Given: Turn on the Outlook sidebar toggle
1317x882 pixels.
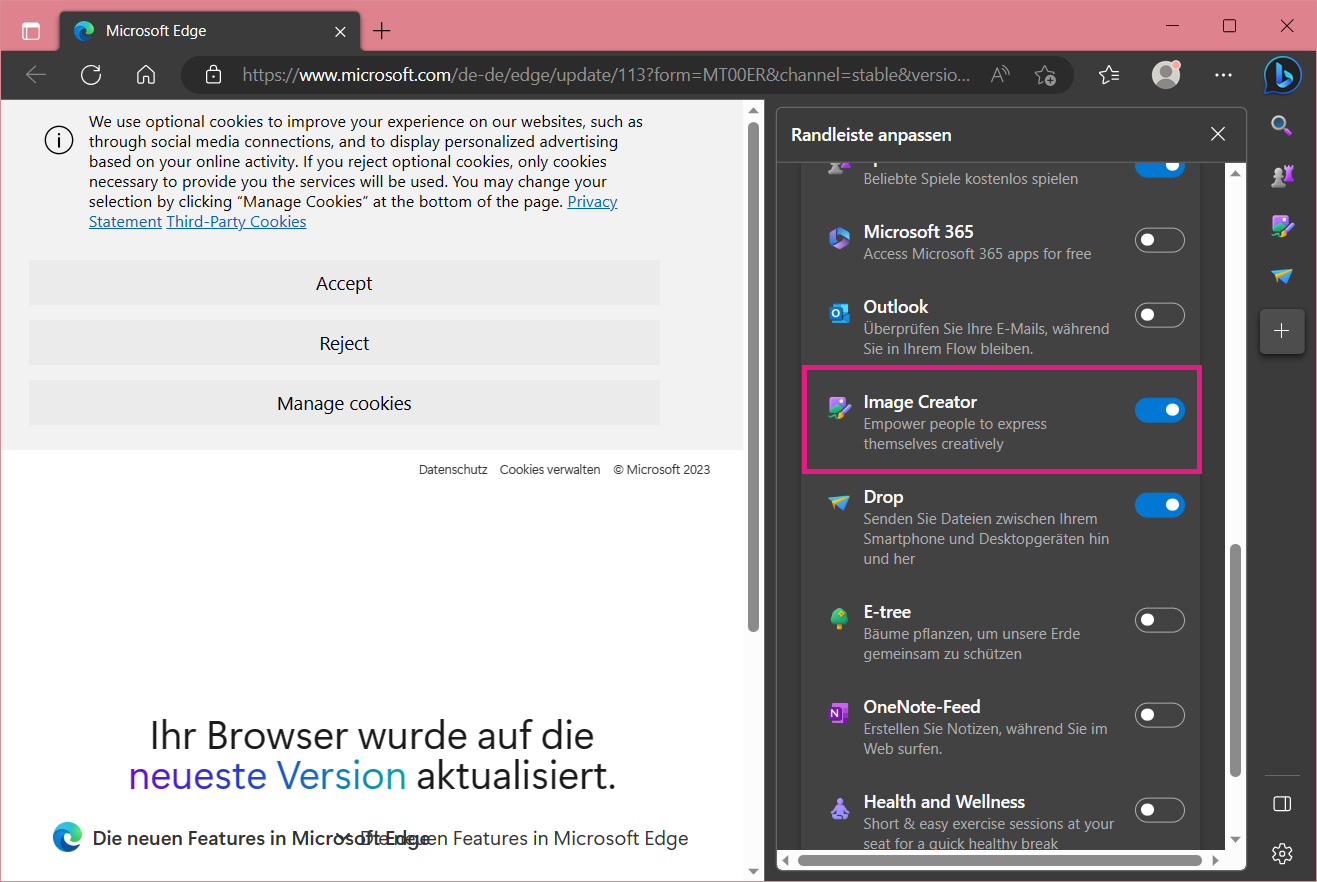Looking at the screenshot, I should pos(1160,315).
